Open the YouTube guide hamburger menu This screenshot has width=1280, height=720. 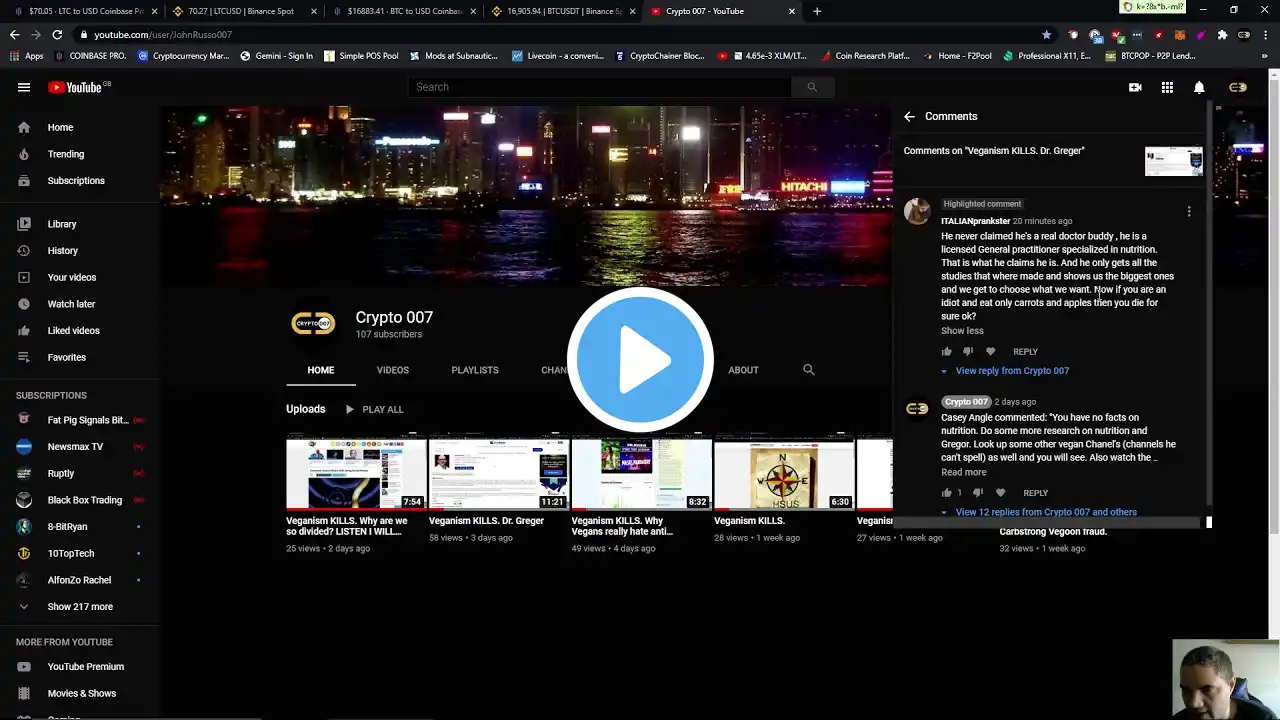24,87
